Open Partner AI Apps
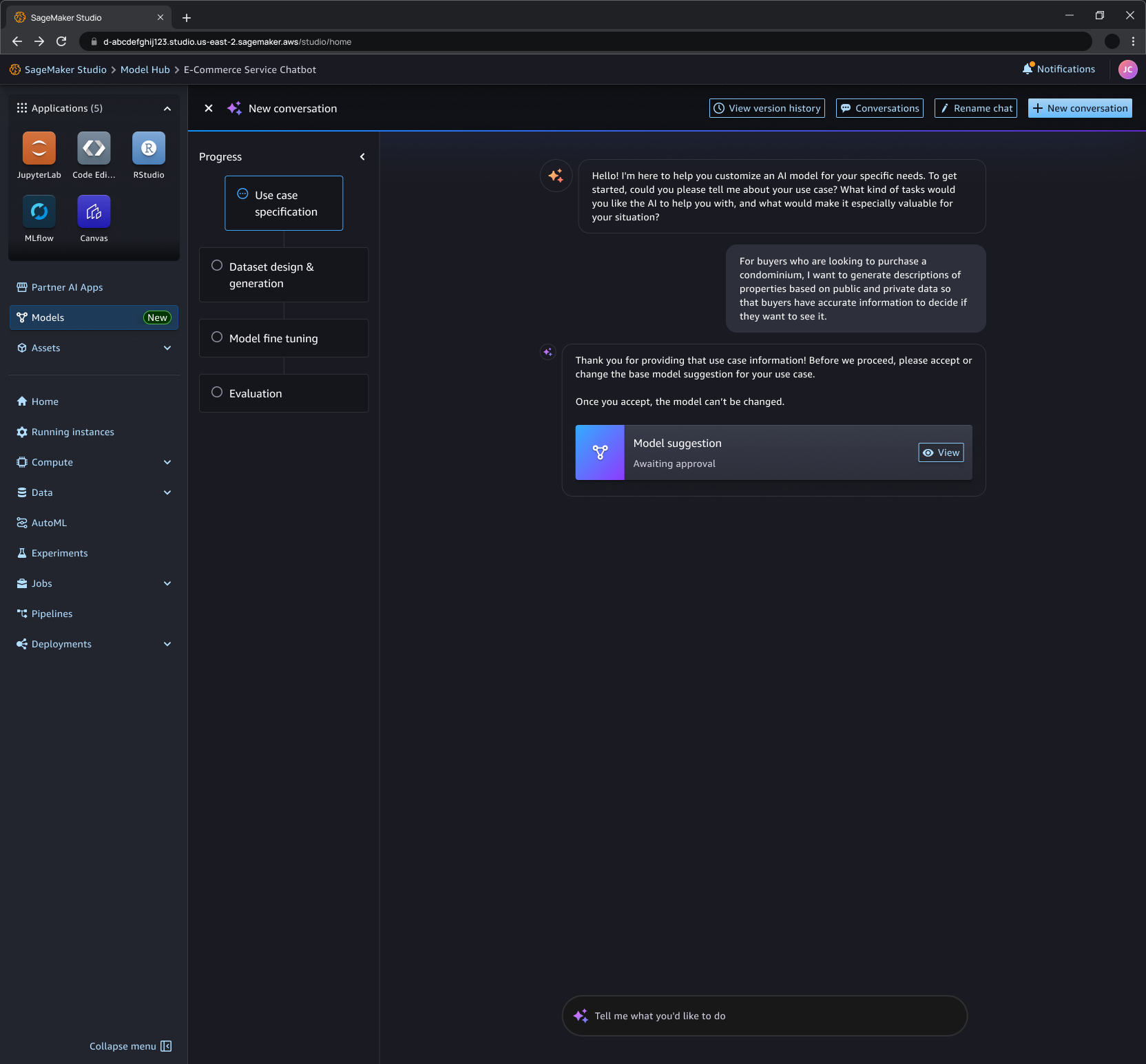 coord(67,287)
